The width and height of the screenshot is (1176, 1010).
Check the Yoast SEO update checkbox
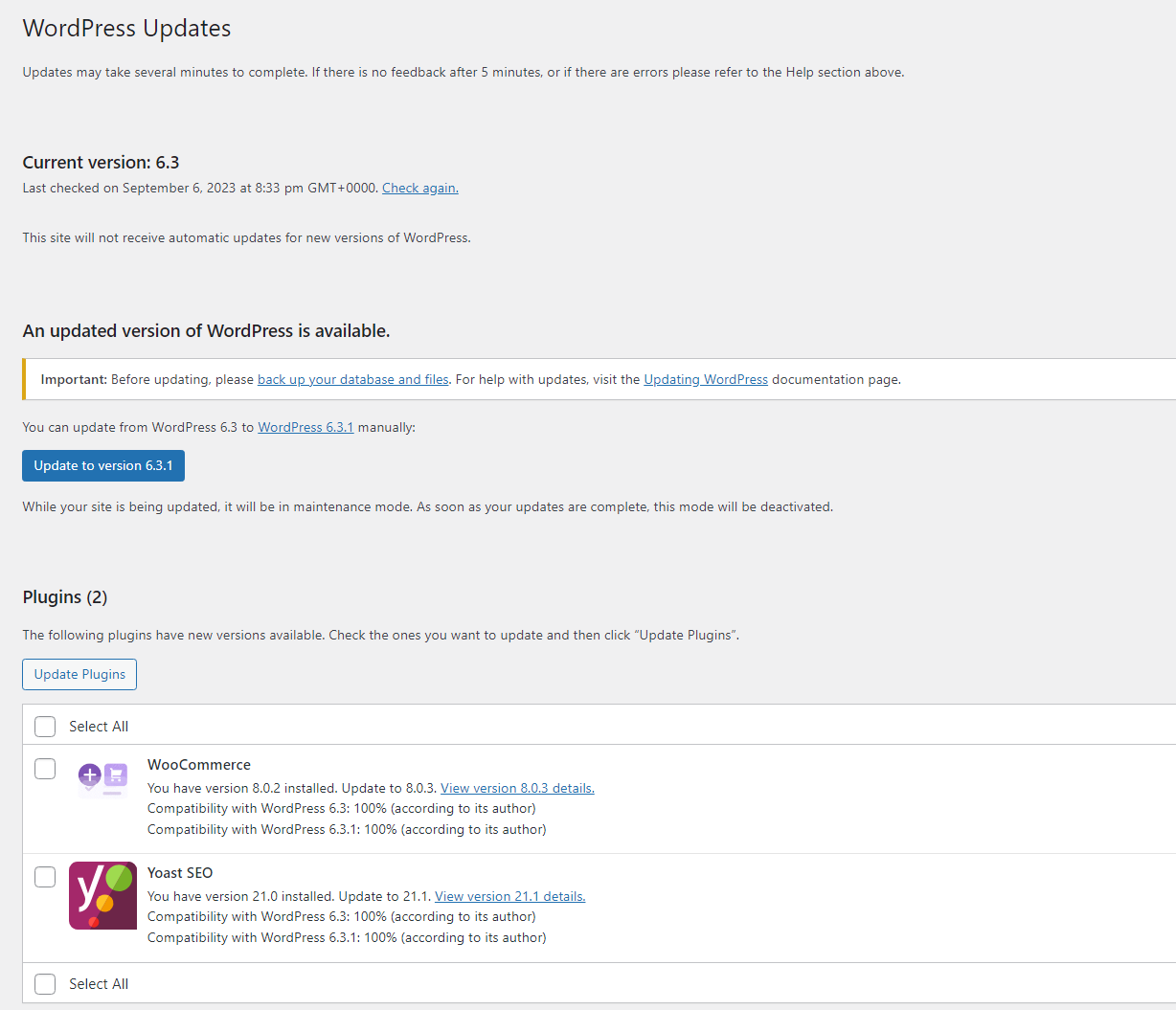pyautogui.click(x=44, y=876)
